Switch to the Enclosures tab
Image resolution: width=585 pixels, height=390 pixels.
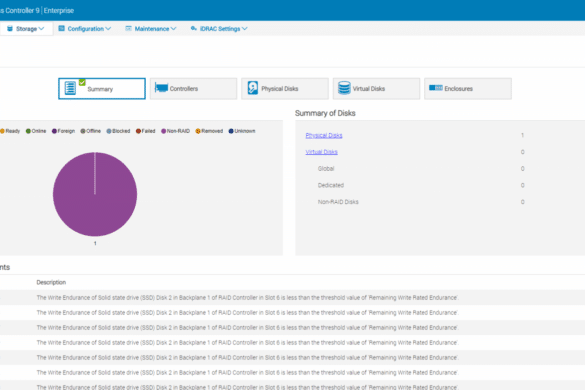[468, 88]
